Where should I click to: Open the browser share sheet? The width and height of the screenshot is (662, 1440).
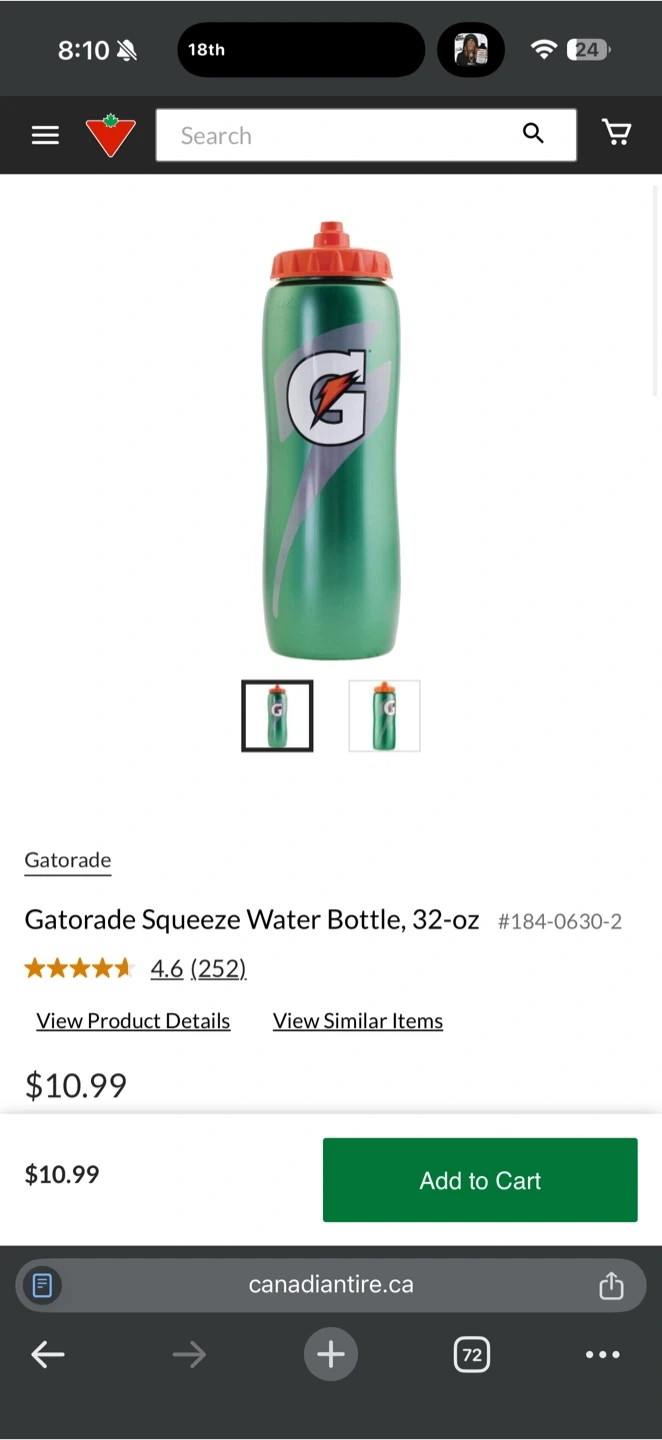[x=611, y=1285]
